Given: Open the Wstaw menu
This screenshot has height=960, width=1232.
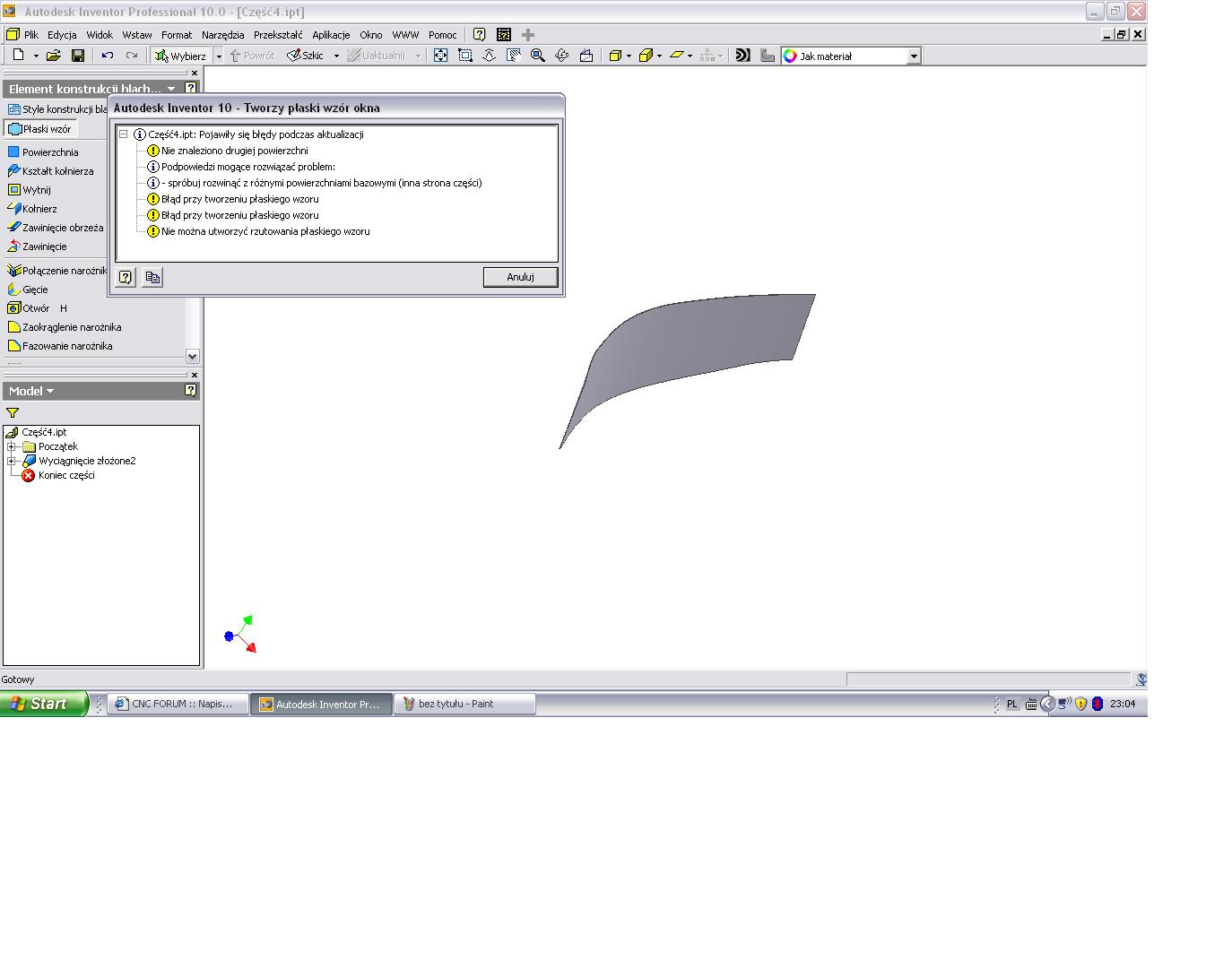Looking at the screenshot, I should click(137, 35).
